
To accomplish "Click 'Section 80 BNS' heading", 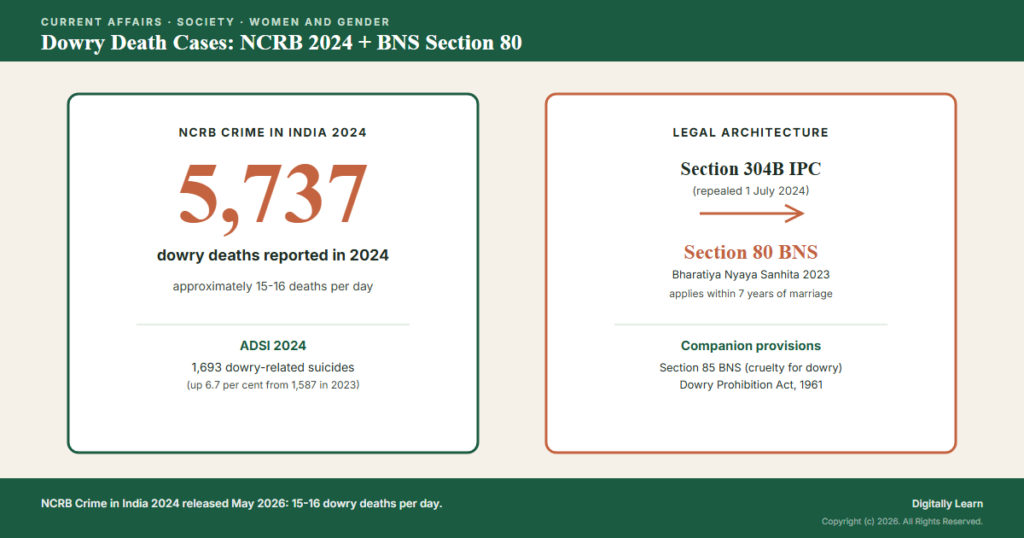I will [751, 252].
